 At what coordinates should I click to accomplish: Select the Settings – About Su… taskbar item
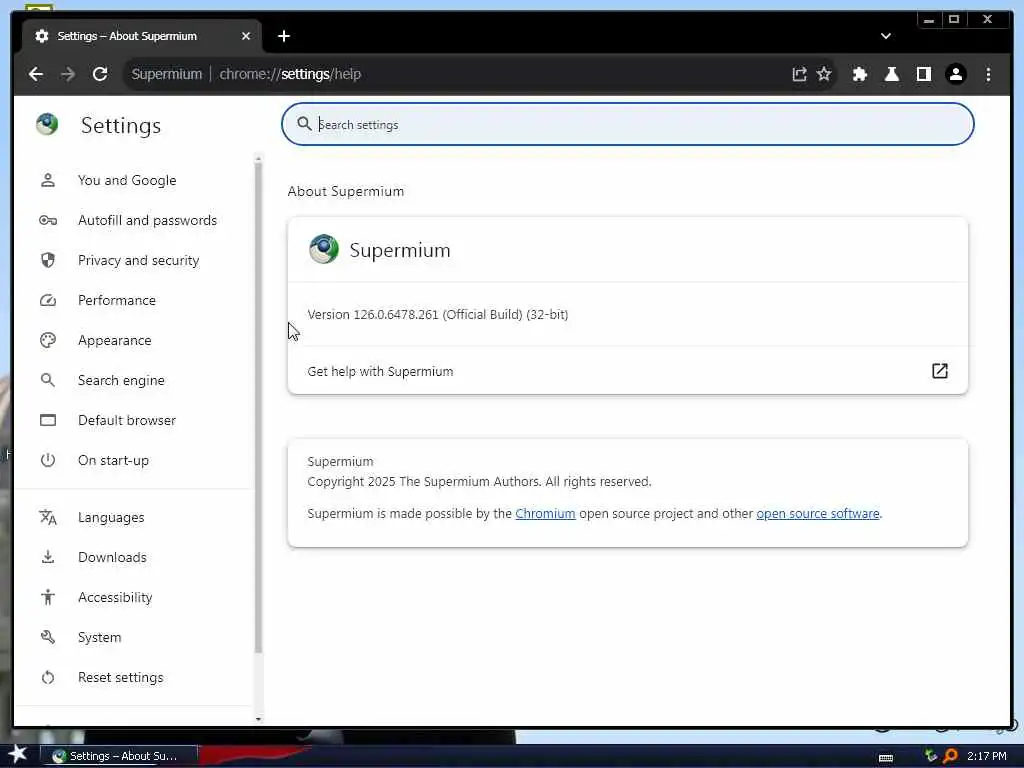coord(119,756)
